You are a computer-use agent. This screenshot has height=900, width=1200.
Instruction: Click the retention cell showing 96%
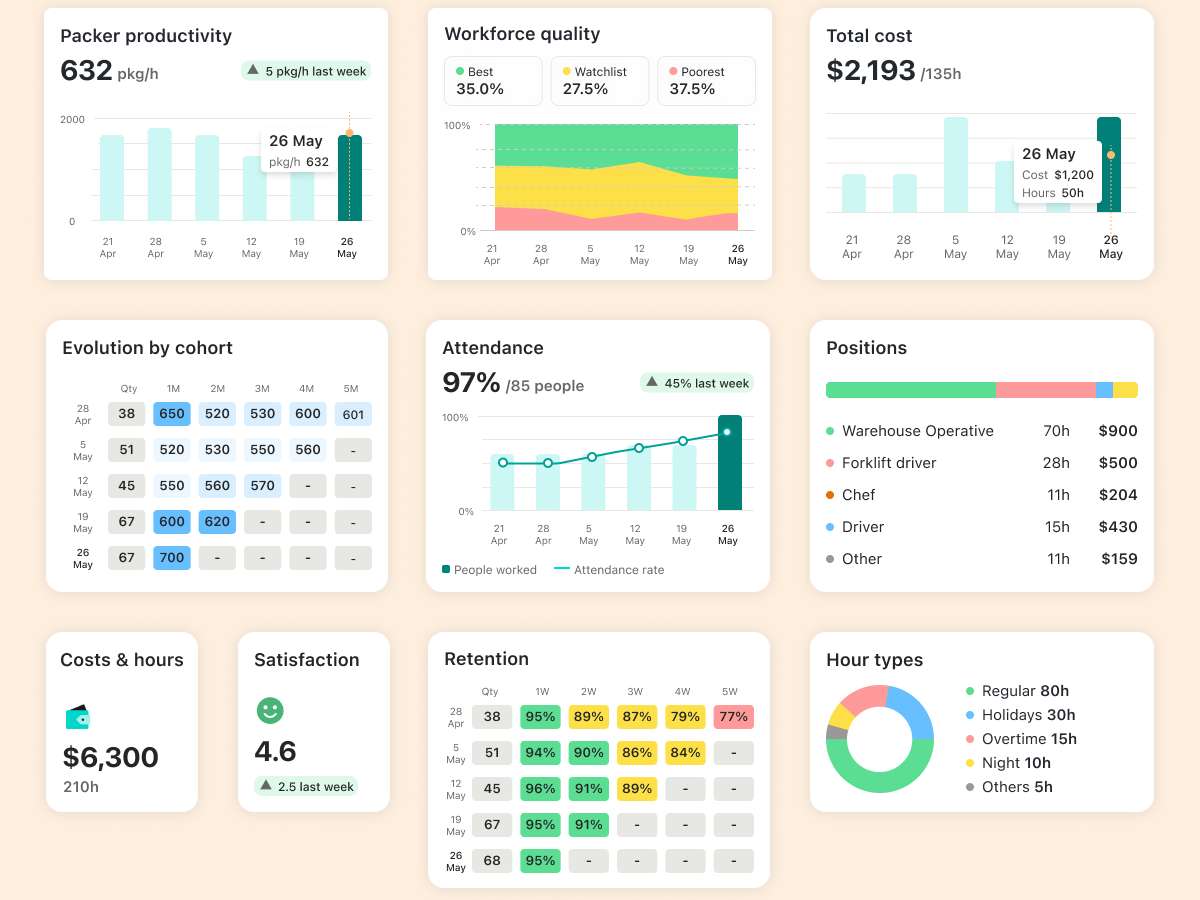(x=540, y=789)
